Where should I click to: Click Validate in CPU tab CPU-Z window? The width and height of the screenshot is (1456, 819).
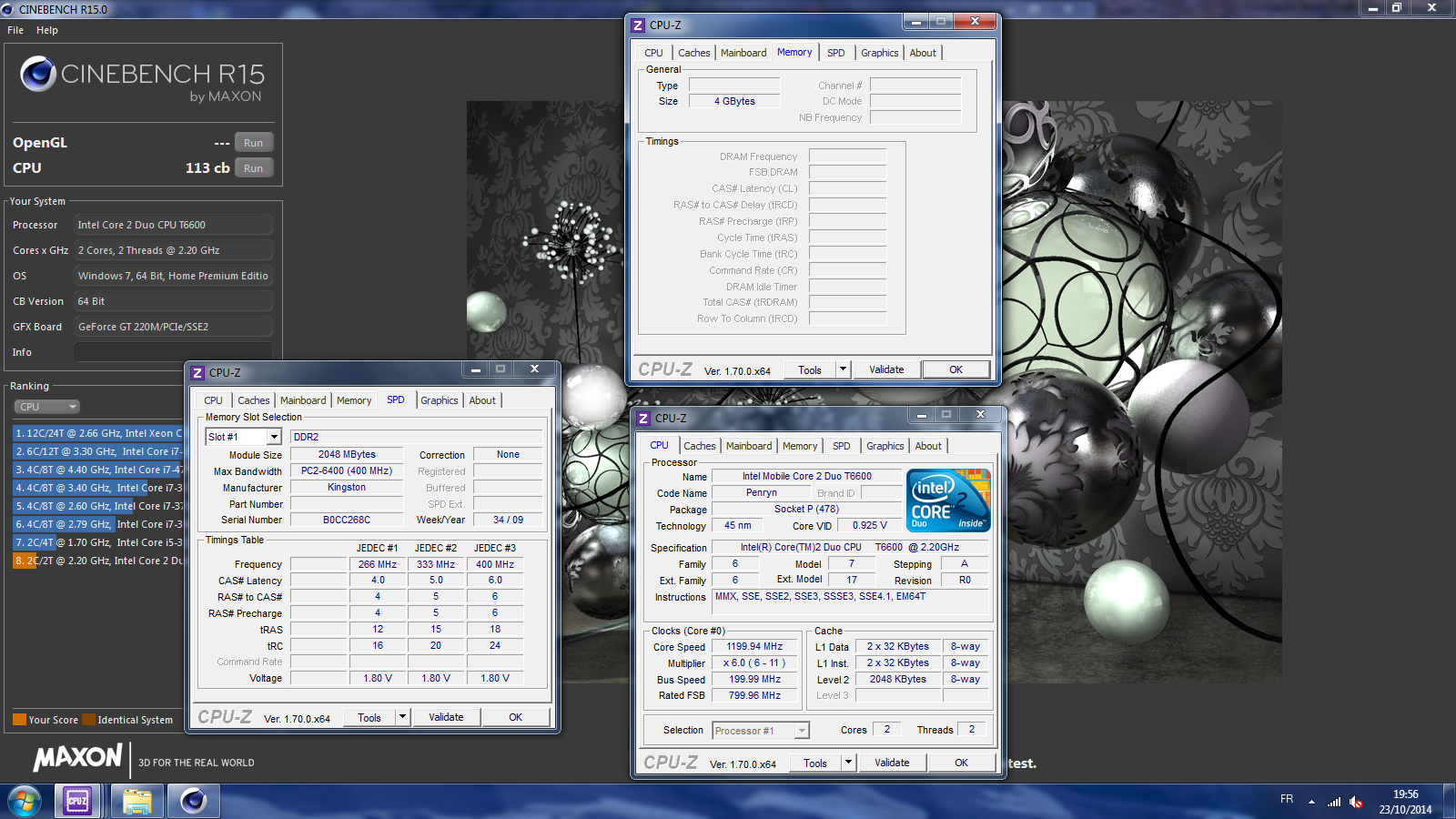892,763
